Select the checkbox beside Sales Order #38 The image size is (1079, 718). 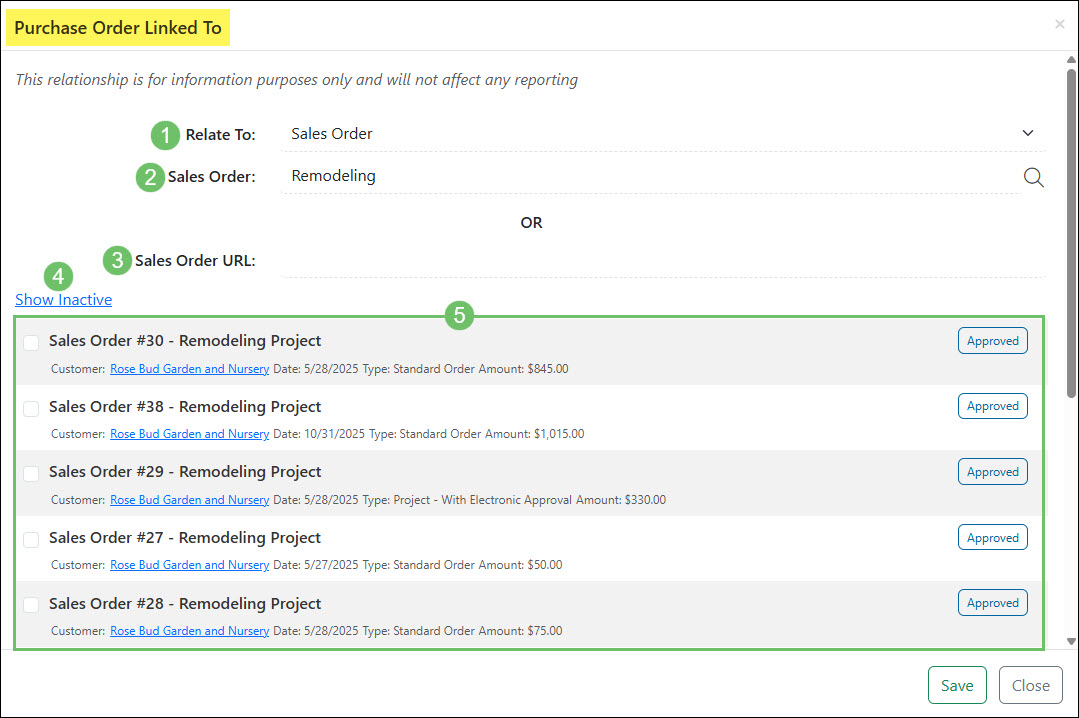point(30,408)
